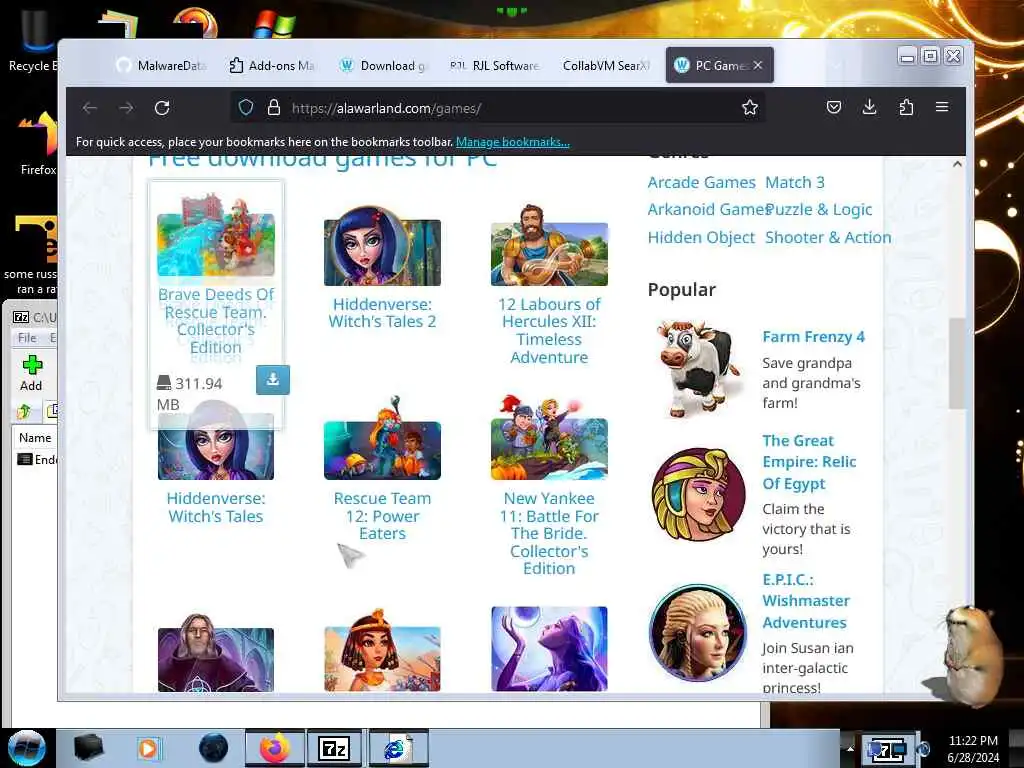The width and height of the screenshot is (1024, 768).
Task: Open E.P.I.C.: Wishmaster Adventures link
Action: coord(806,601)
